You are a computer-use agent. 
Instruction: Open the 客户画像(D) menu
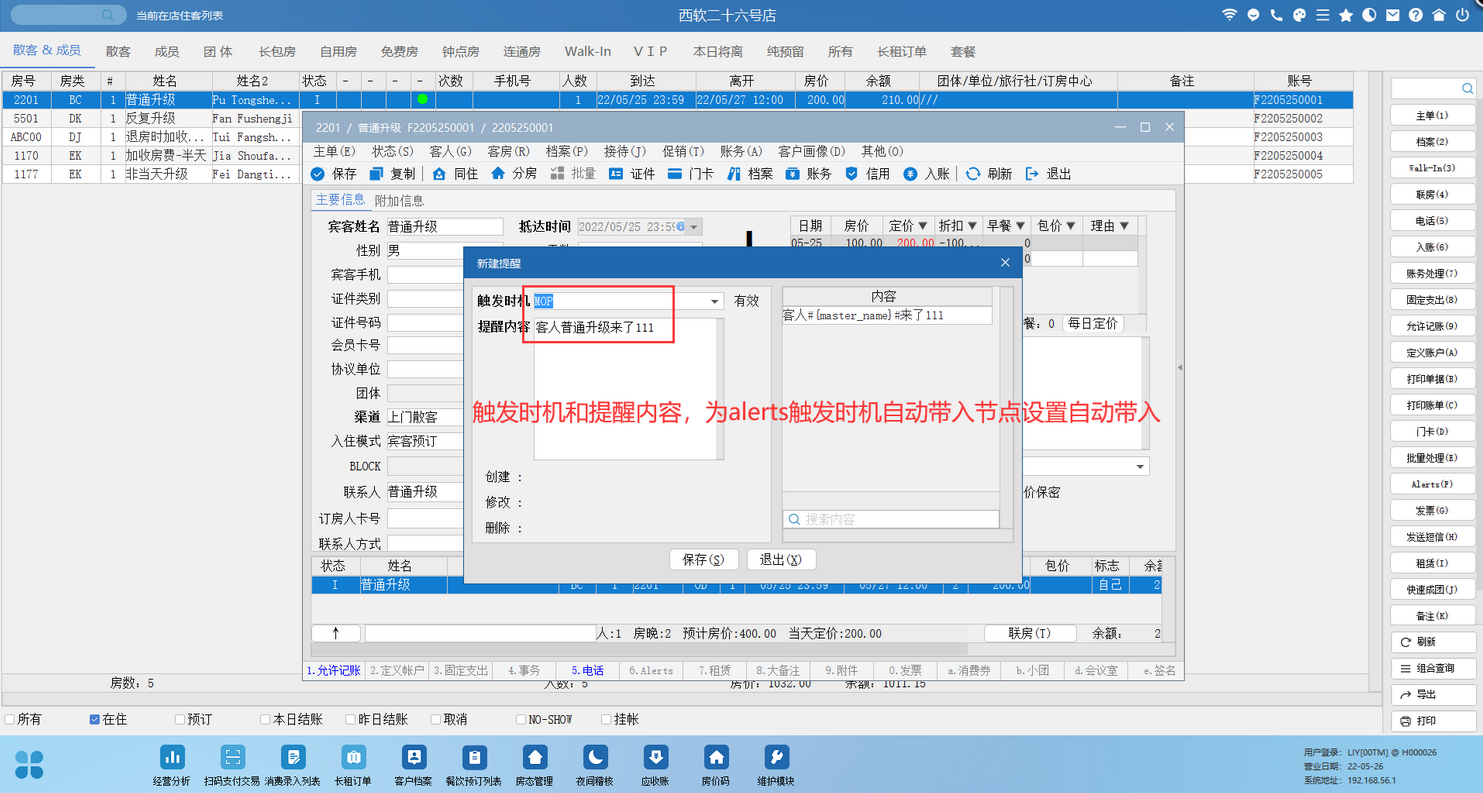point(812,151)
